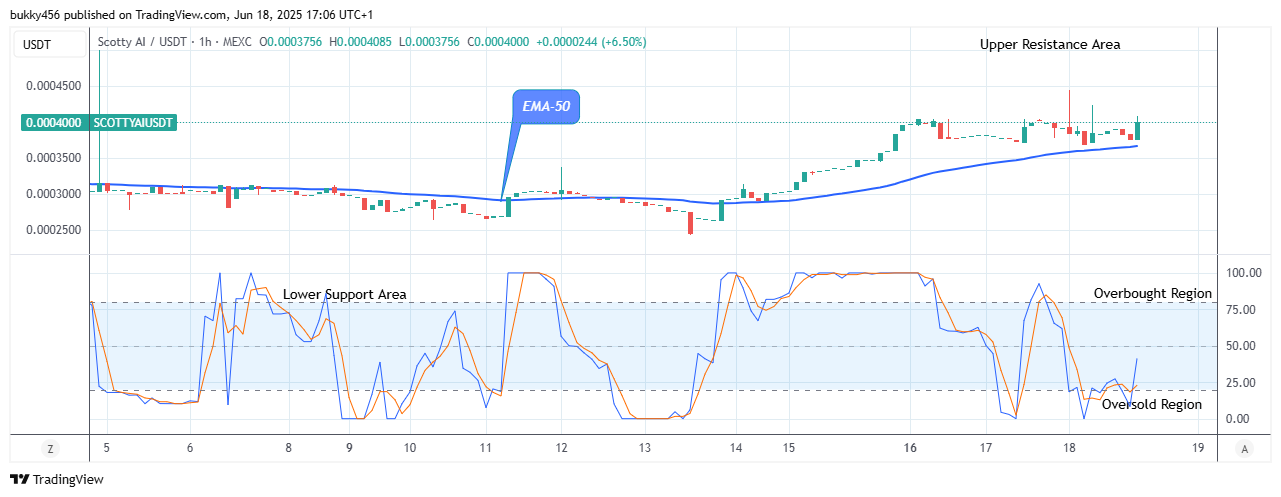Click the 0.0002500 price axis label

click(x=54, y=230)
